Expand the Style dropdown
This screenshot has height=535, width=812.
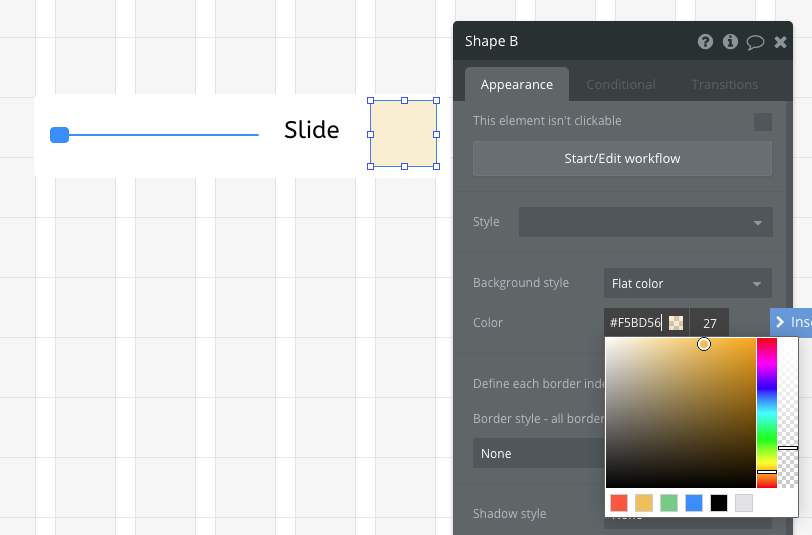(x=645, y=222)
